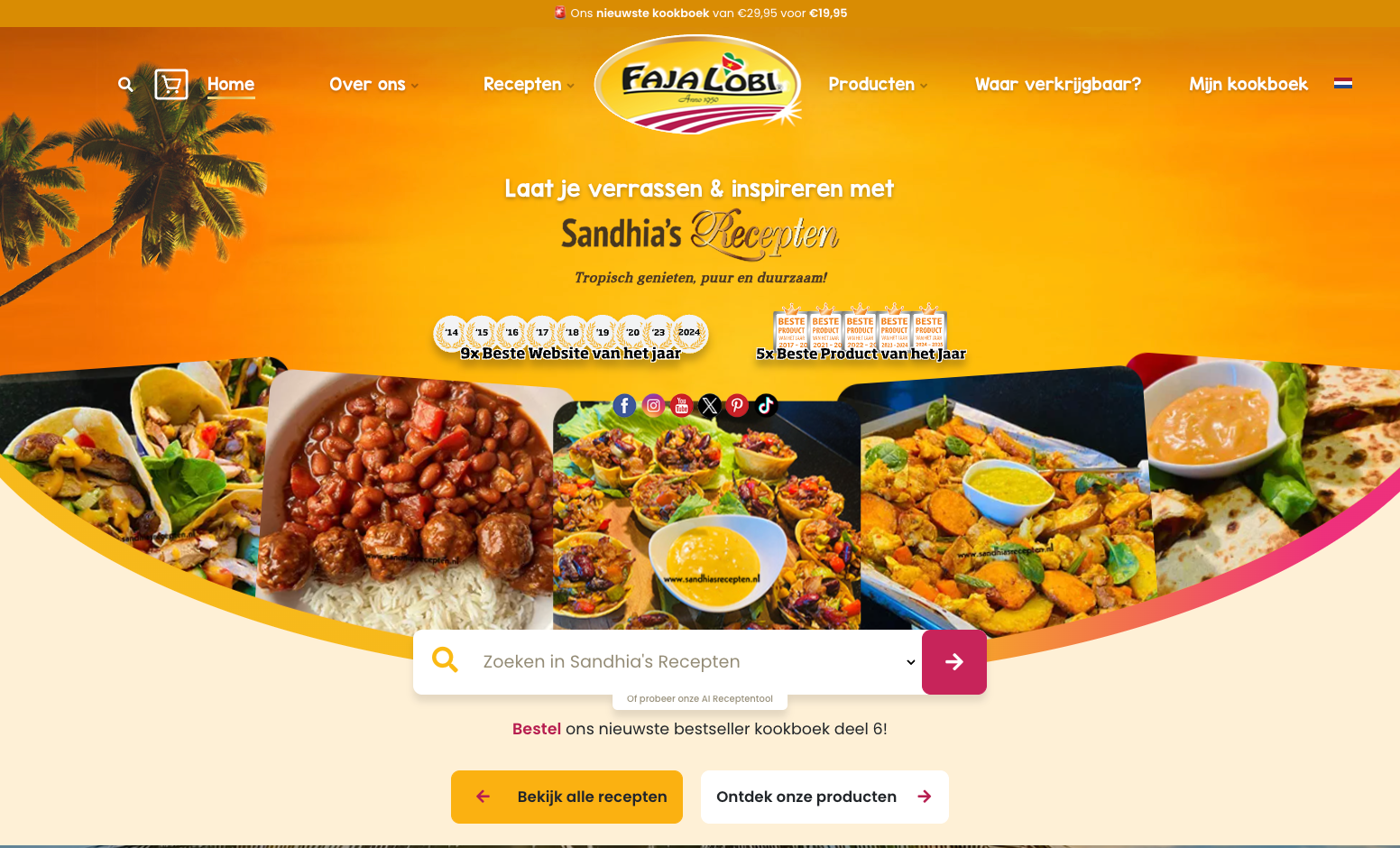Open Mijn kookboek page
This screenshot has height=848, width=1400.
coord(1248,85)
